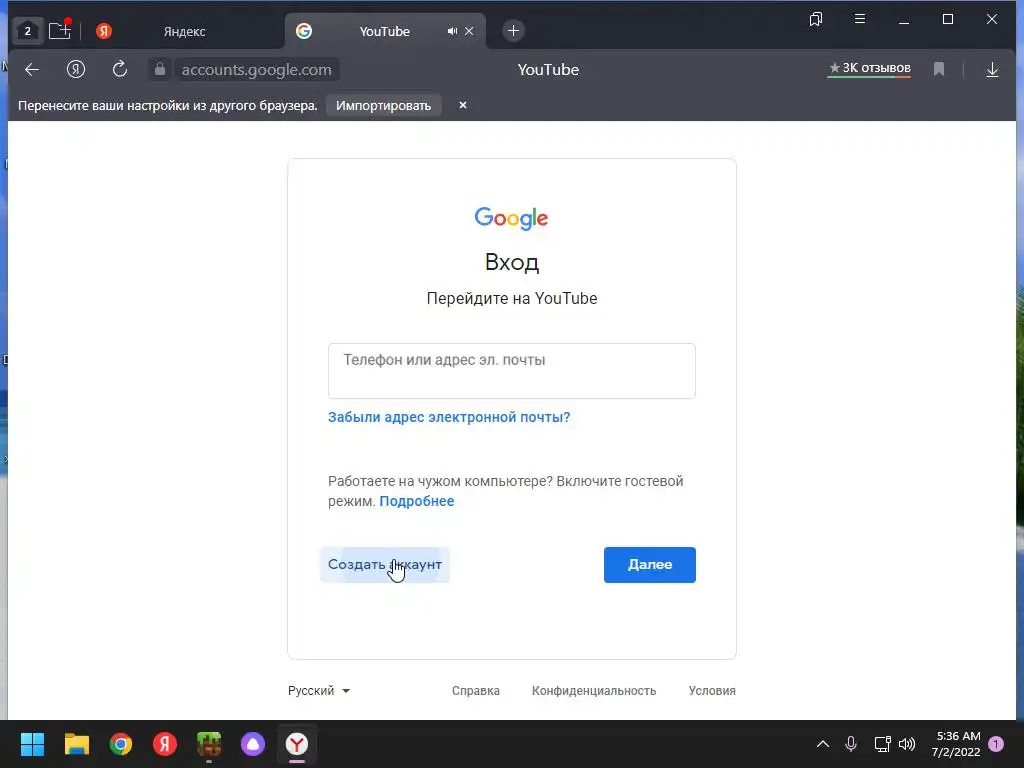The height and width of the screenshot is (768, 1024).
Task: Open the clock showing 5:36 AM
Action: [x=955, y=744]
